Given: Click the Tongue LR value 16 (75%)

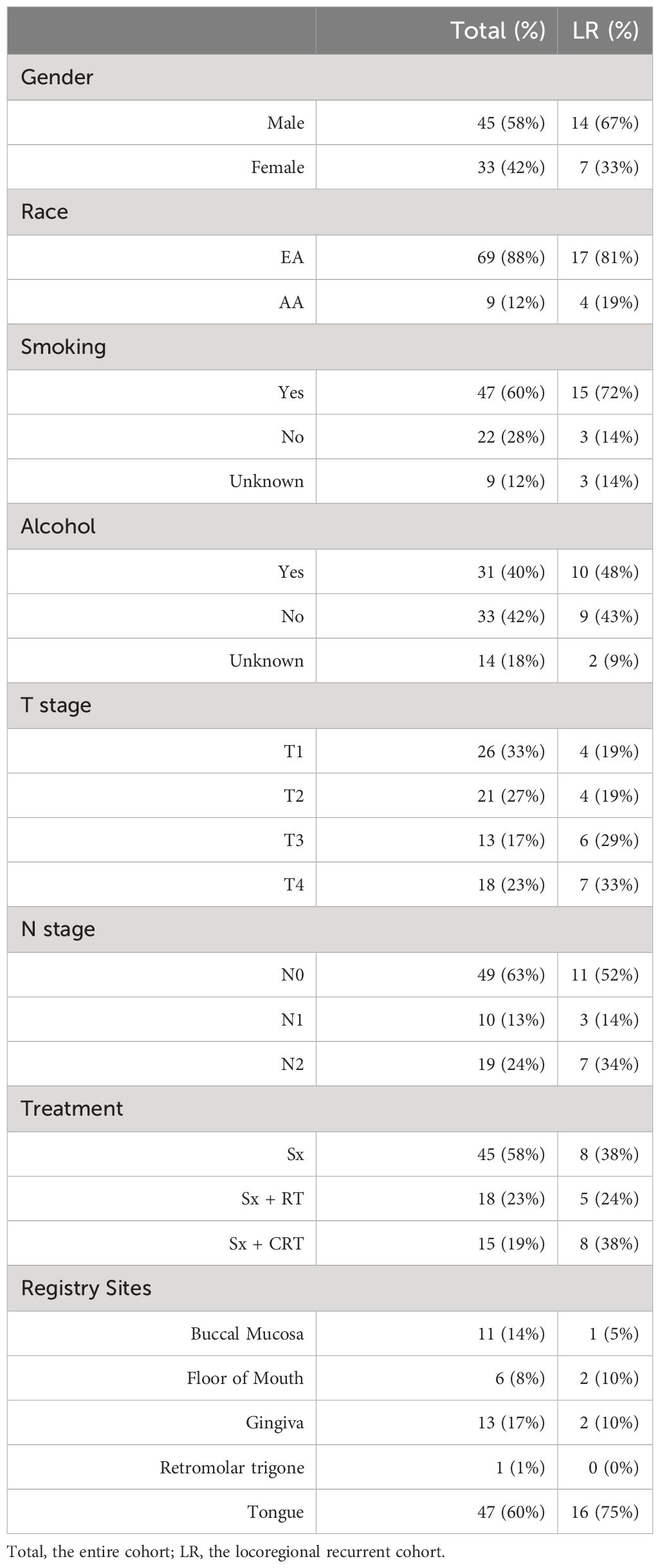Looking at the screenshot, I should click(605, 1513).
